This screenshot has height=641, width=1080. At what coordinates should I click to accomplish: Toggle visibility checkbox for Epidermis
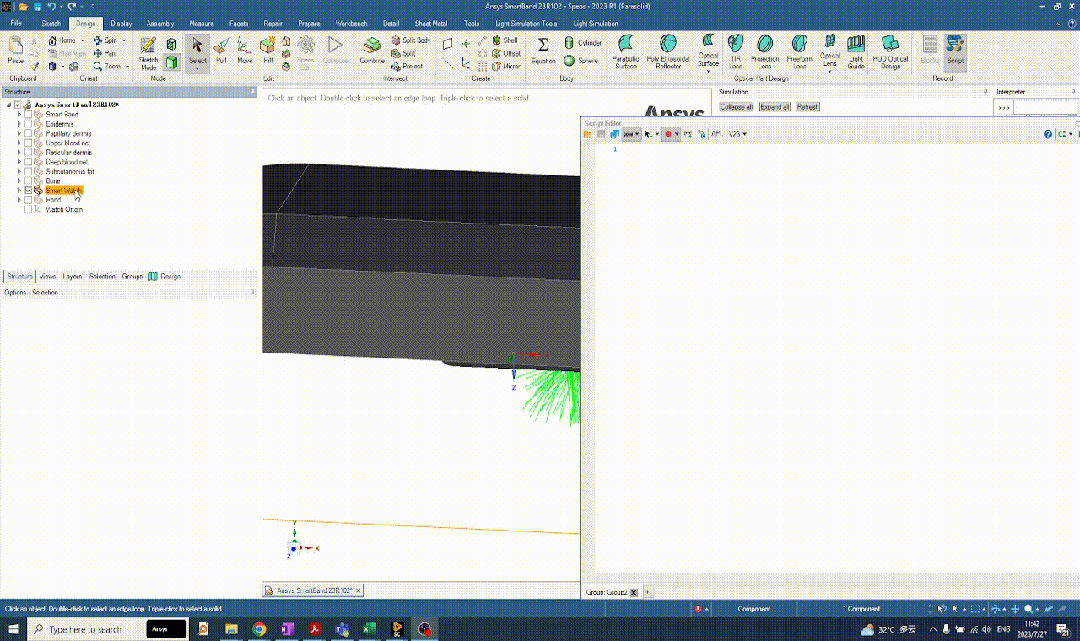click(28, 124)
